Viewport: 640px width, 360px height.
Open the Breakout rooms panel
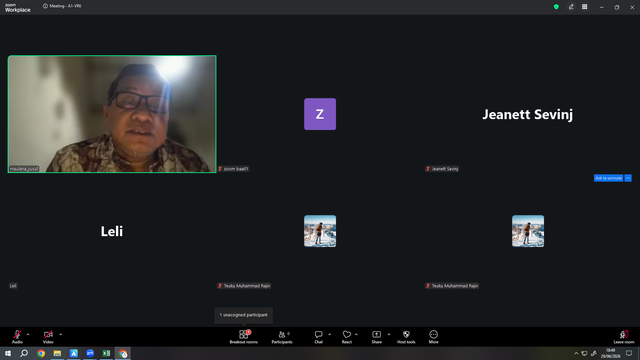244,337
